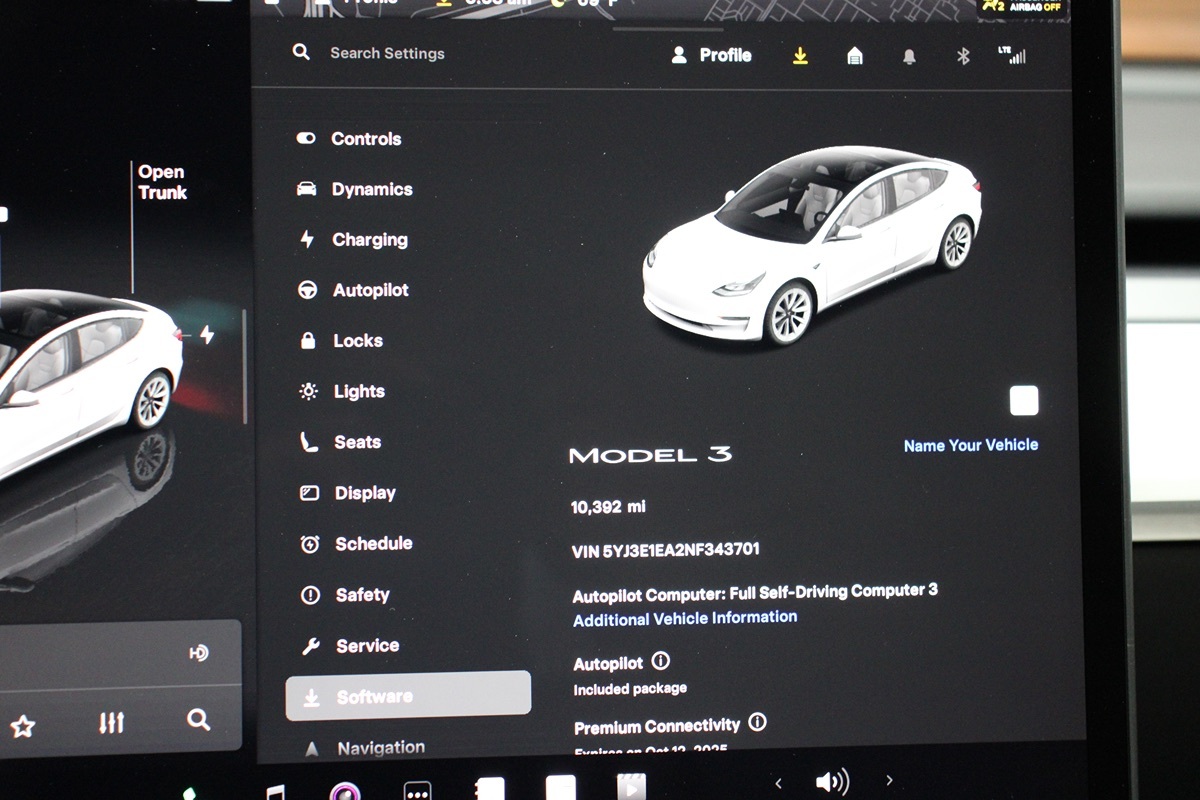Image resolution: width=1200 pixels, height=800 pixels.
Task: Open audio equalizer sliders icon
Action: pos(112,722)
